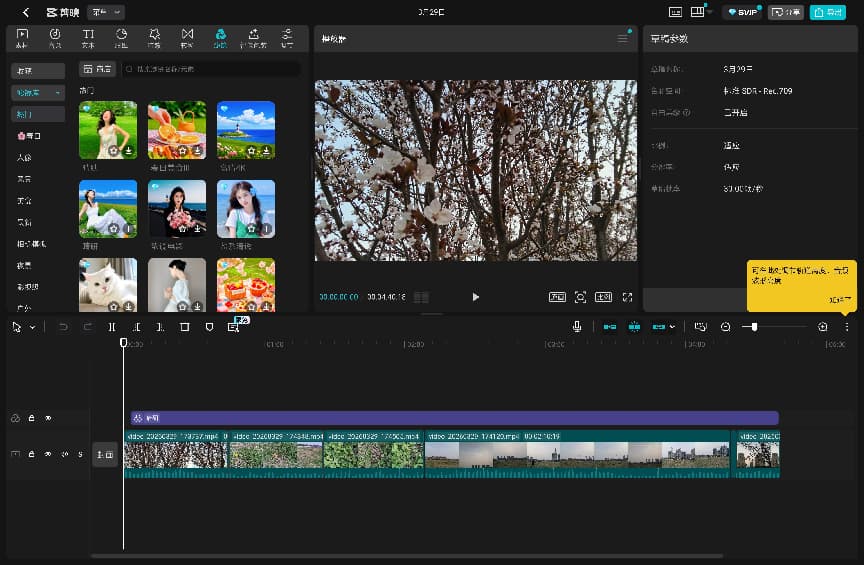This screenshot has height=565, width=864.
Task: Click the timeline zoom-out magnifier icon
Action: tap(726, 327)
